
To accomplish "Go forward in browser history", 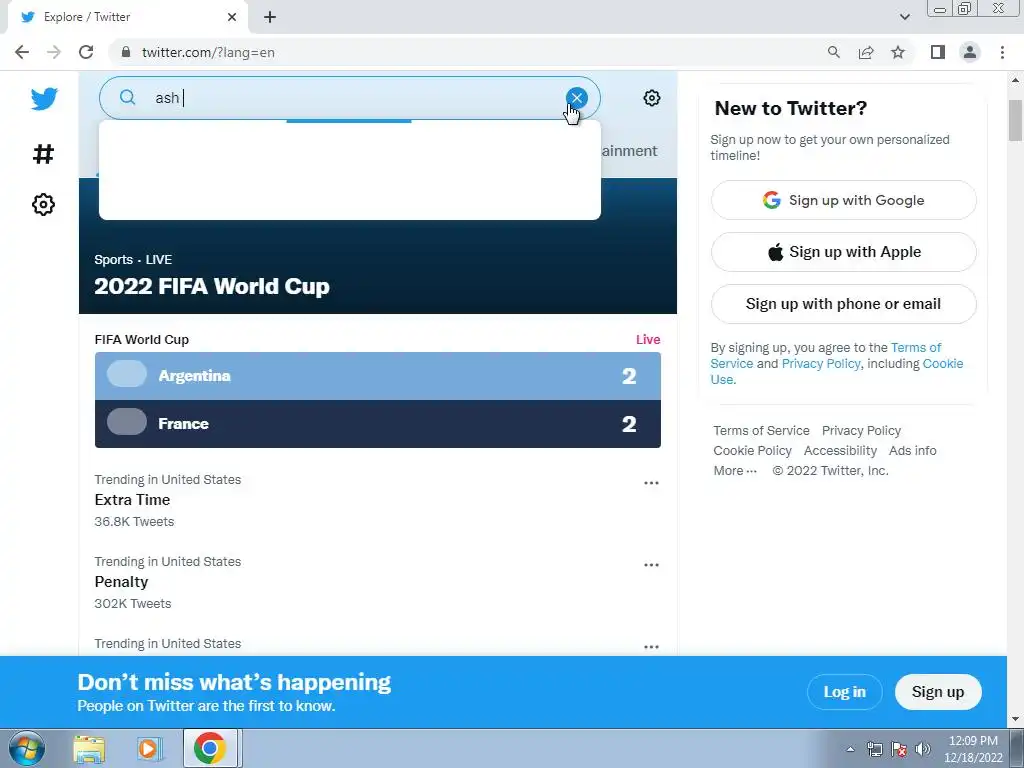I will point(54,52).
